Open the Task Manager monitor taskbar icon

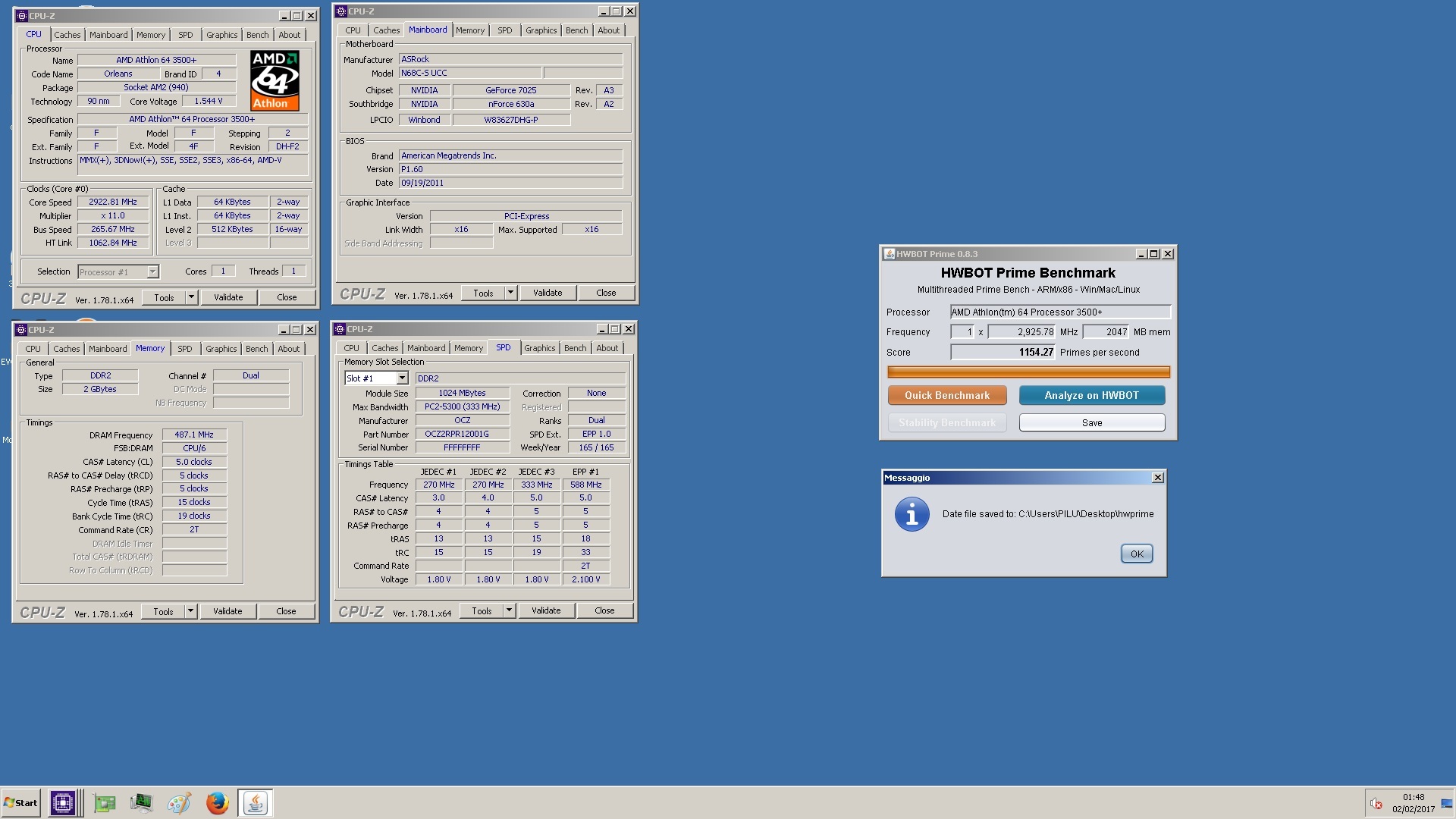point(141,803)
